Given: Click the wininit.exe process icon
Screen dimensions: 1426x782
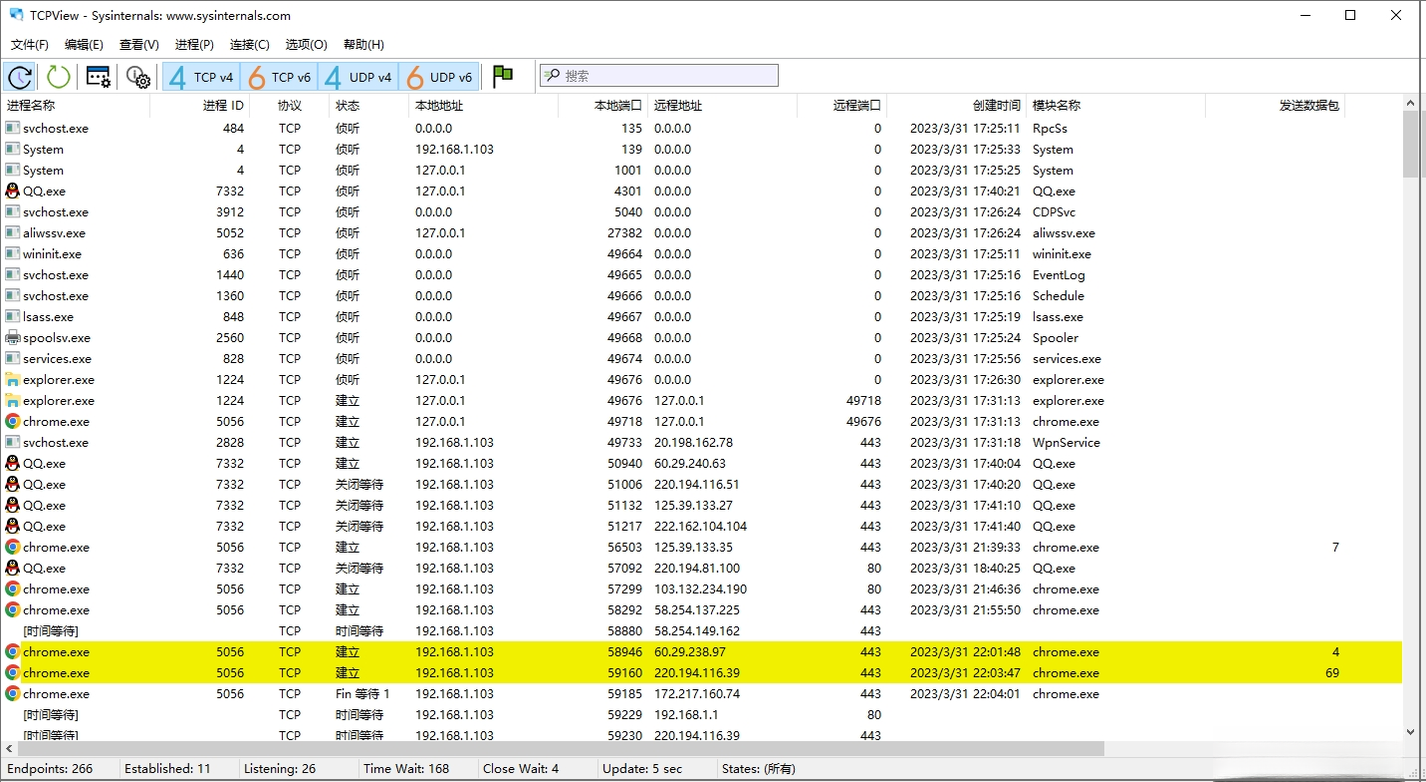Looking at the screenshot, I should pyautogui.click(x=12, y=254).
